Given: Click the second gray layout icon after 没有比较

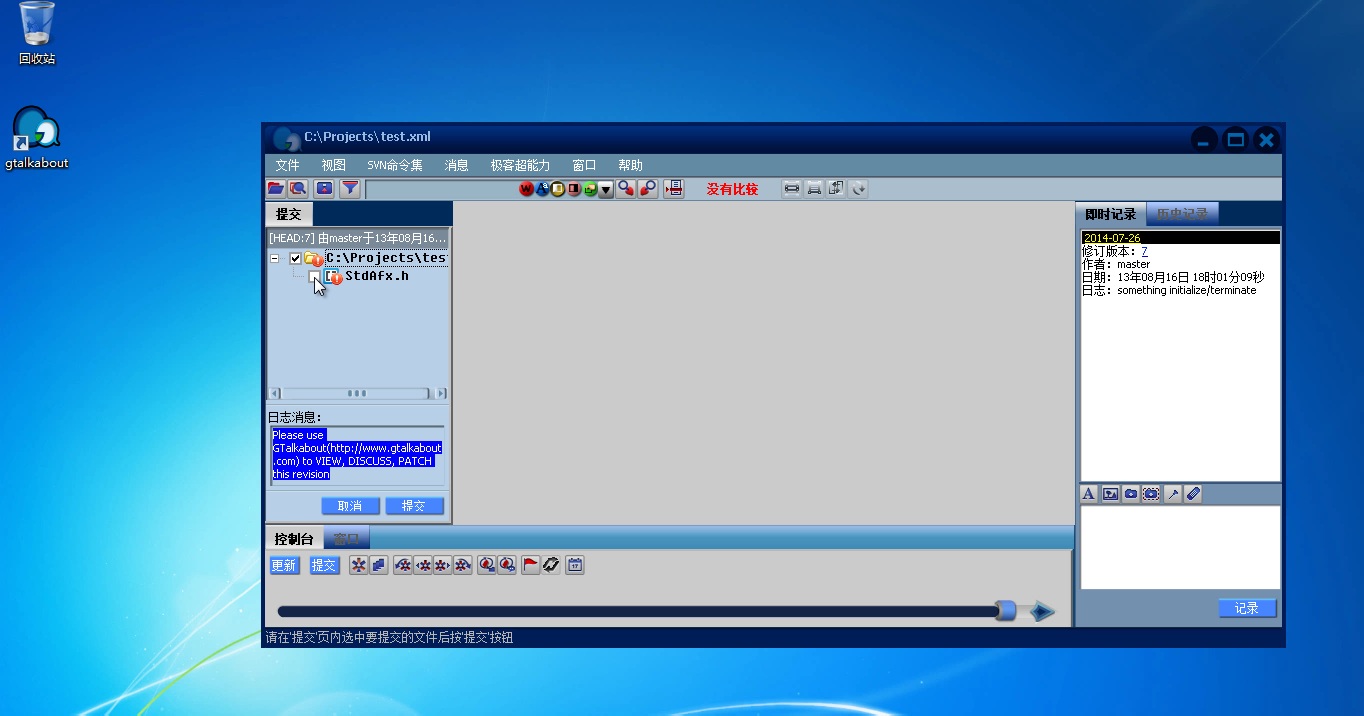Looking at the screenshot, I should pos(814,188).
